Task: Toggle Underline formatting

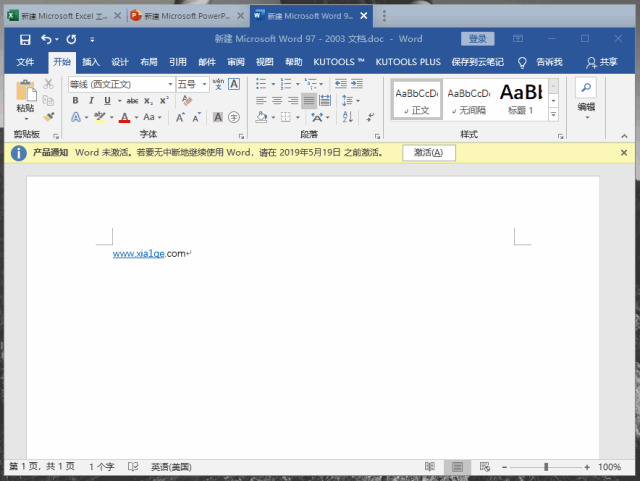Action: pos(107,100)
